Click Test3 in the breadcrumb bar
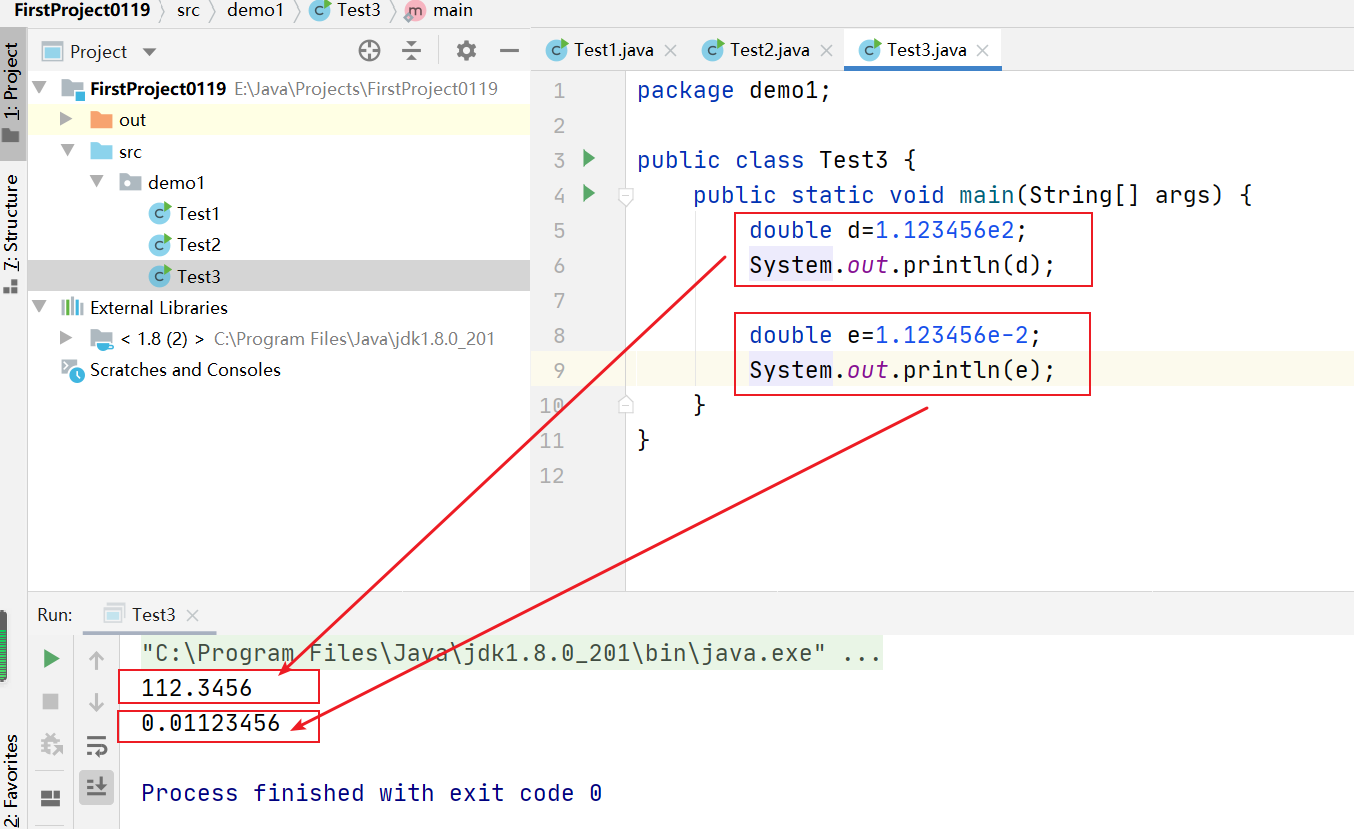The width and height of the screenshot is (1354, 829). pos(345,10)
